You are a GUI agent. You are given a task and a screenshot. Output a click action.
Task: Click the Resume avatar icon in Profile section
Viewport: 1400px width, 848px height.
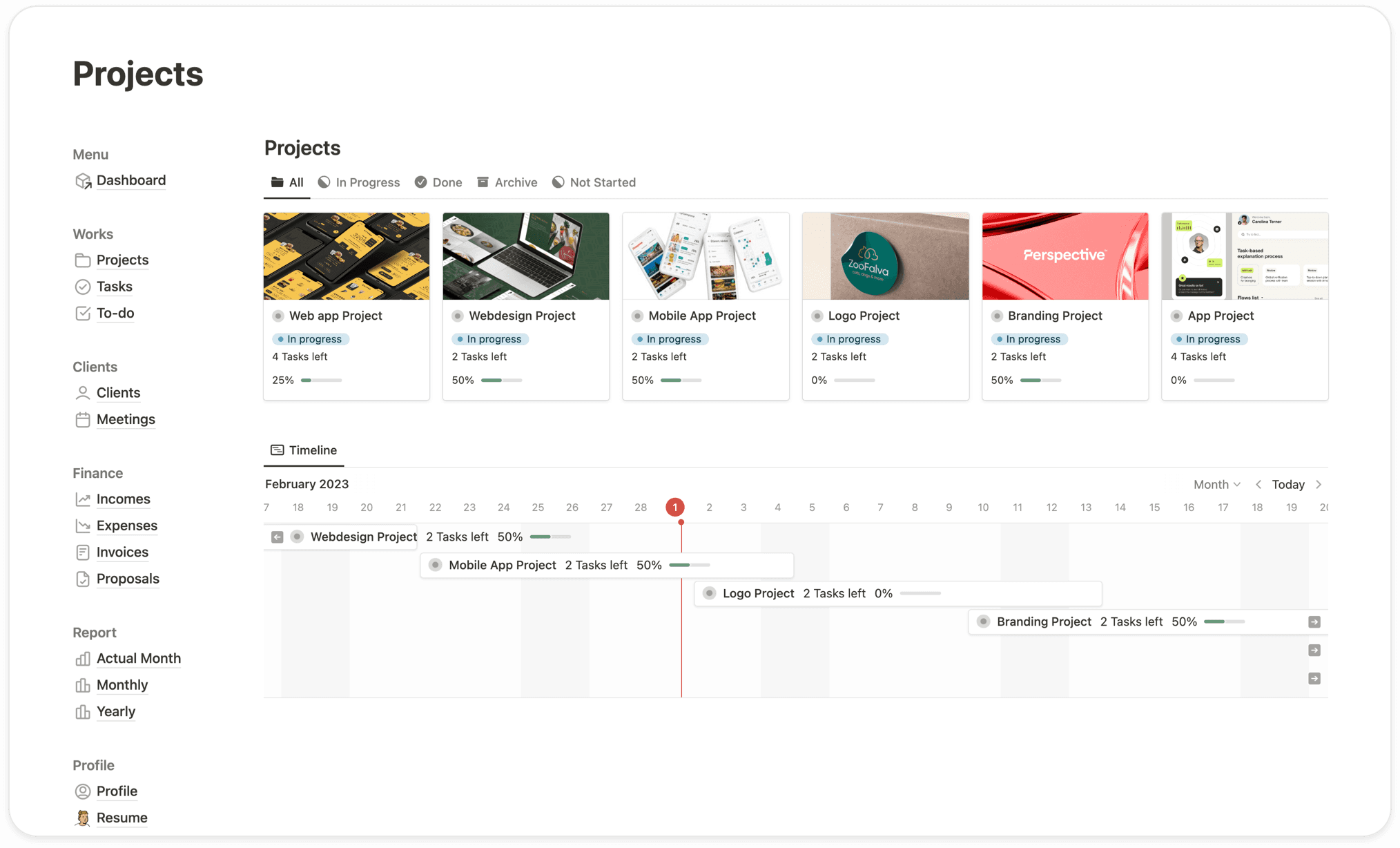(x=84, y=817)
